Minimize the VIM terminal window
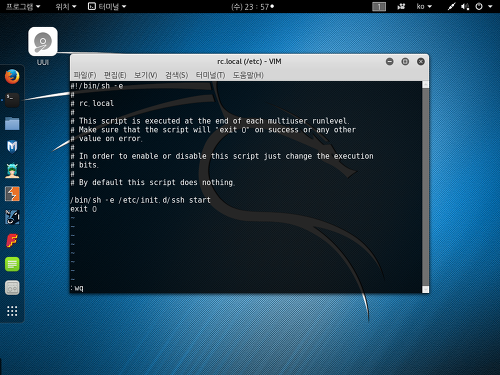The image size is (500, 375). (389, 61)
